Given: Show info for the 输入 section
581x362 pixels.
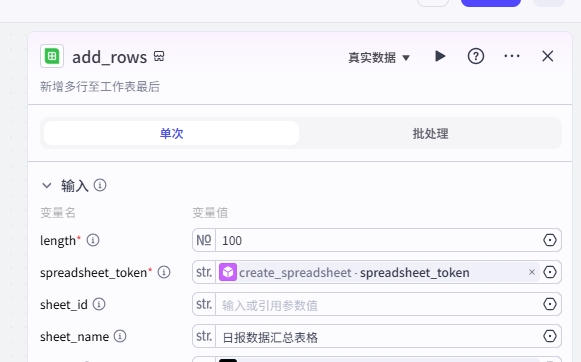Looking at the screenshot, I should click(x=100, y=185).
